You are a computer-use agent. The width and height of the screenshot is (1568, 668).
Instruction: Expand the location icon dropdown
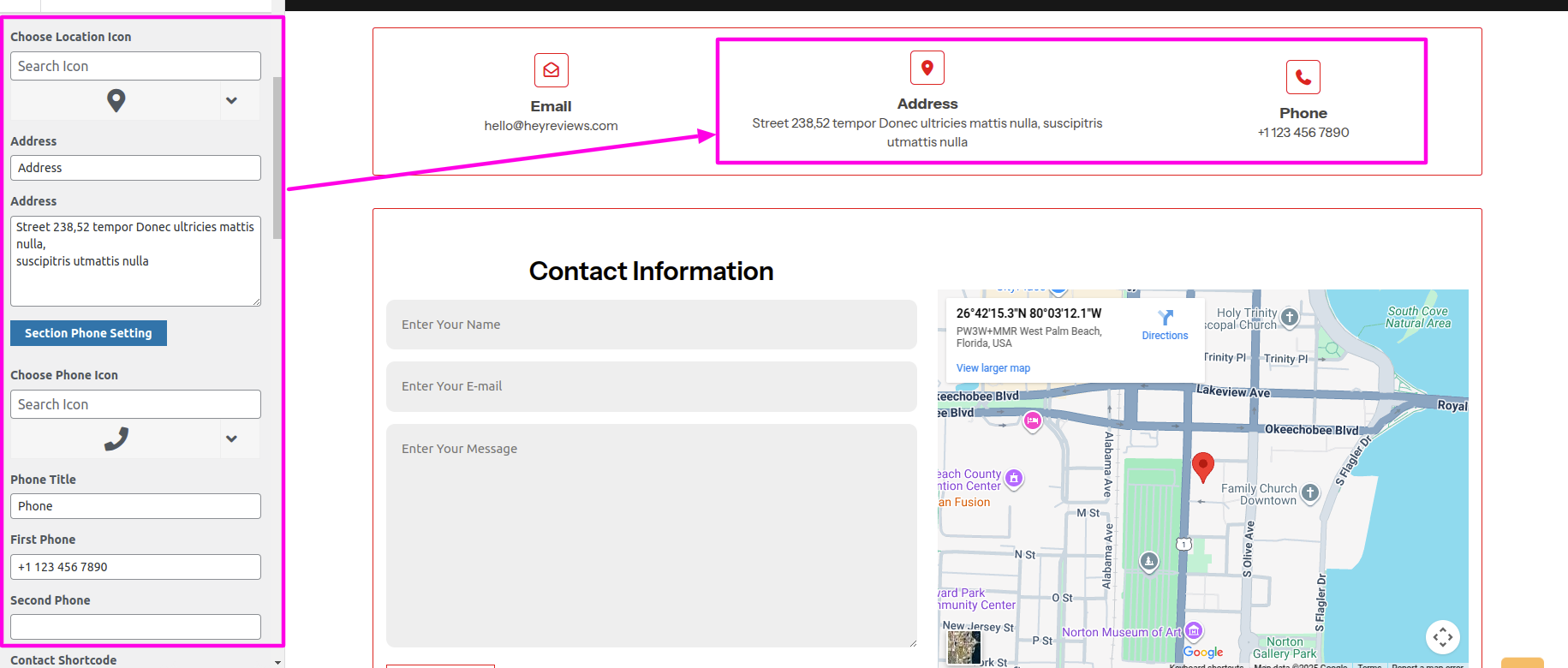click(x=231, y=101)
